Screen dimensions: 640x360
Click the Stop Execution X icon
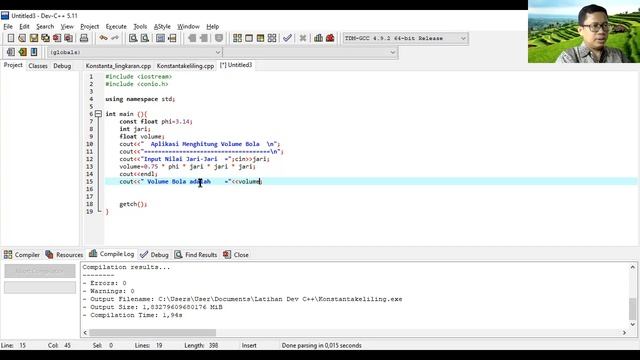[302, 38]
